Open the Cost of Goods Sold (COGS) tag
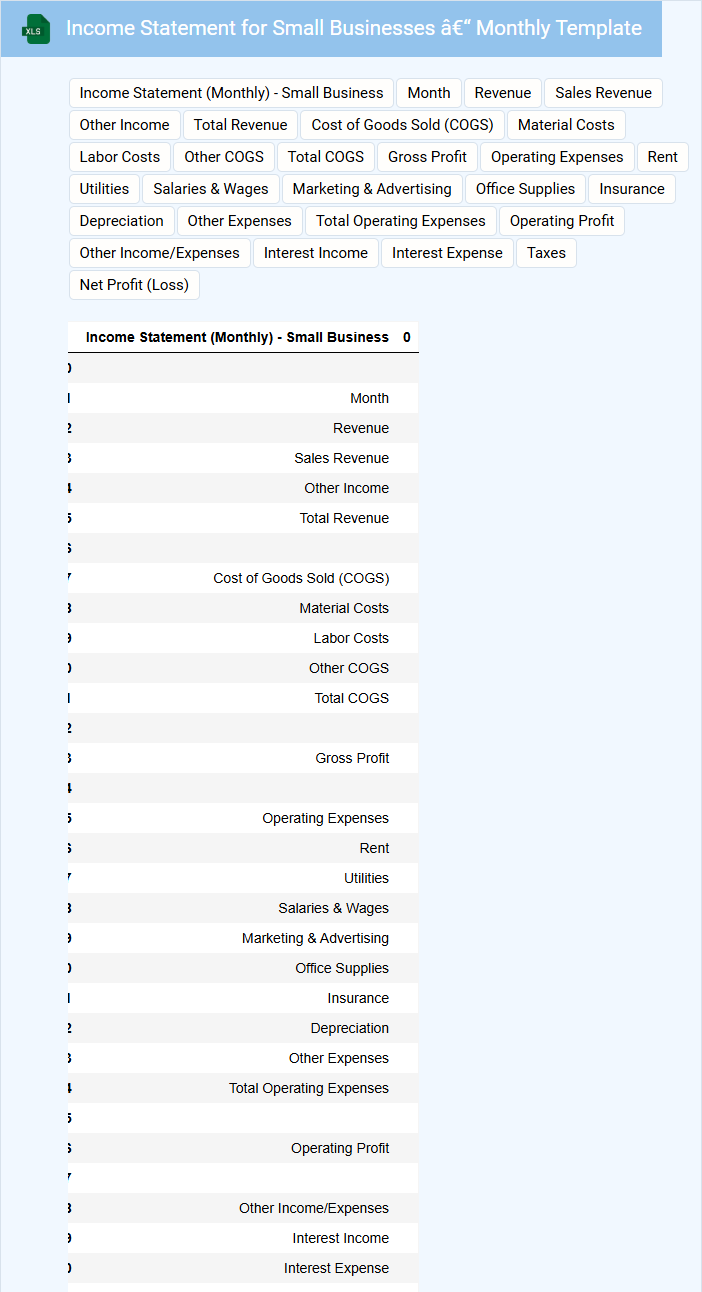The image size is (702, 1292). [x=402, y=125]
